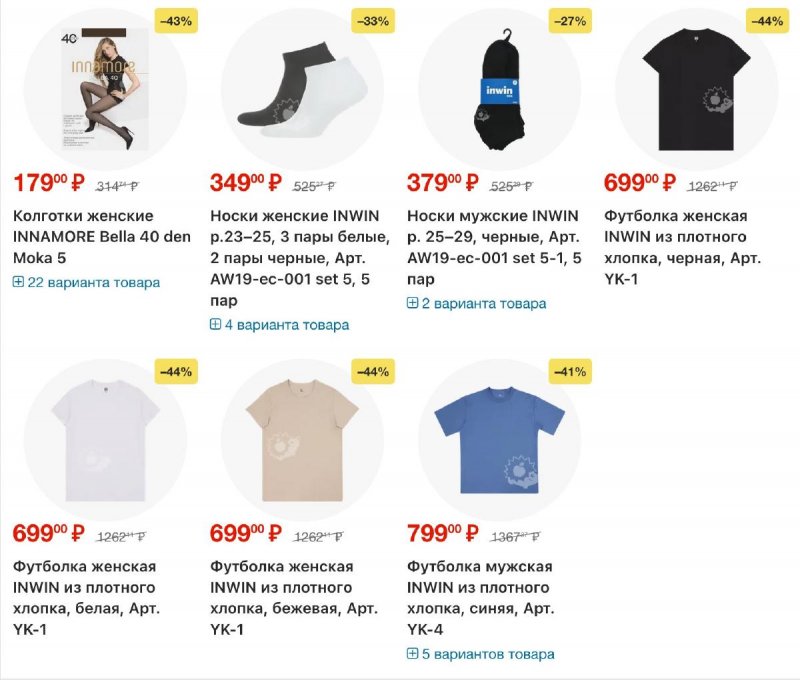Click title Футболка мужская INWIN синяя
The image size is (800, 680).
[480, 597]
